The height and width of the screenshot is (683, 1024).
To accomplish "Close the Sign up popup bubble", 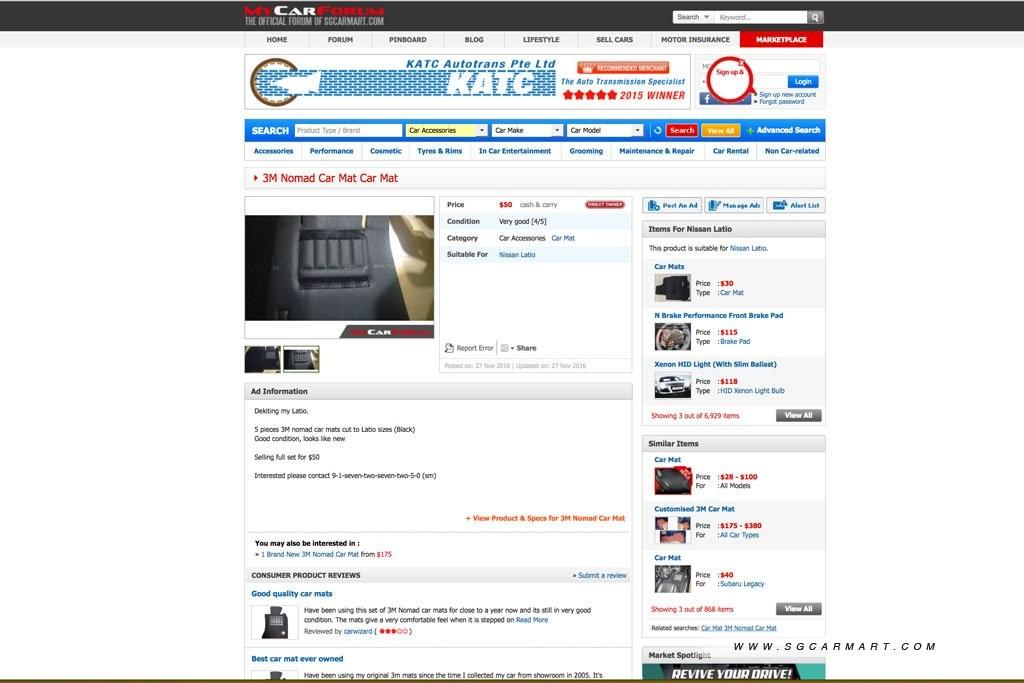I will click(741, 62).
